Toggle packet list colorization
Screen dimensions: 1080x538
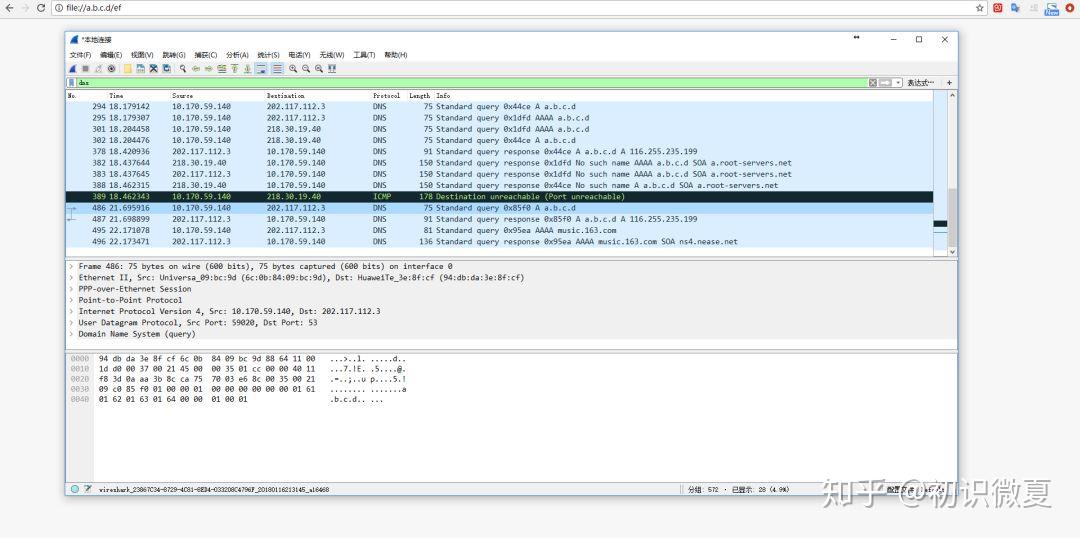278,69
